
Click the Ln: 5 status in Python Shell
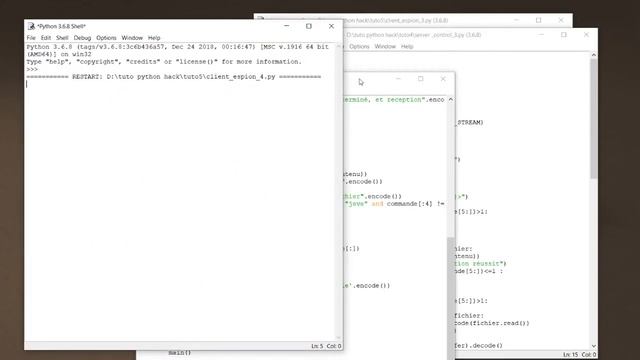[317, 346]
